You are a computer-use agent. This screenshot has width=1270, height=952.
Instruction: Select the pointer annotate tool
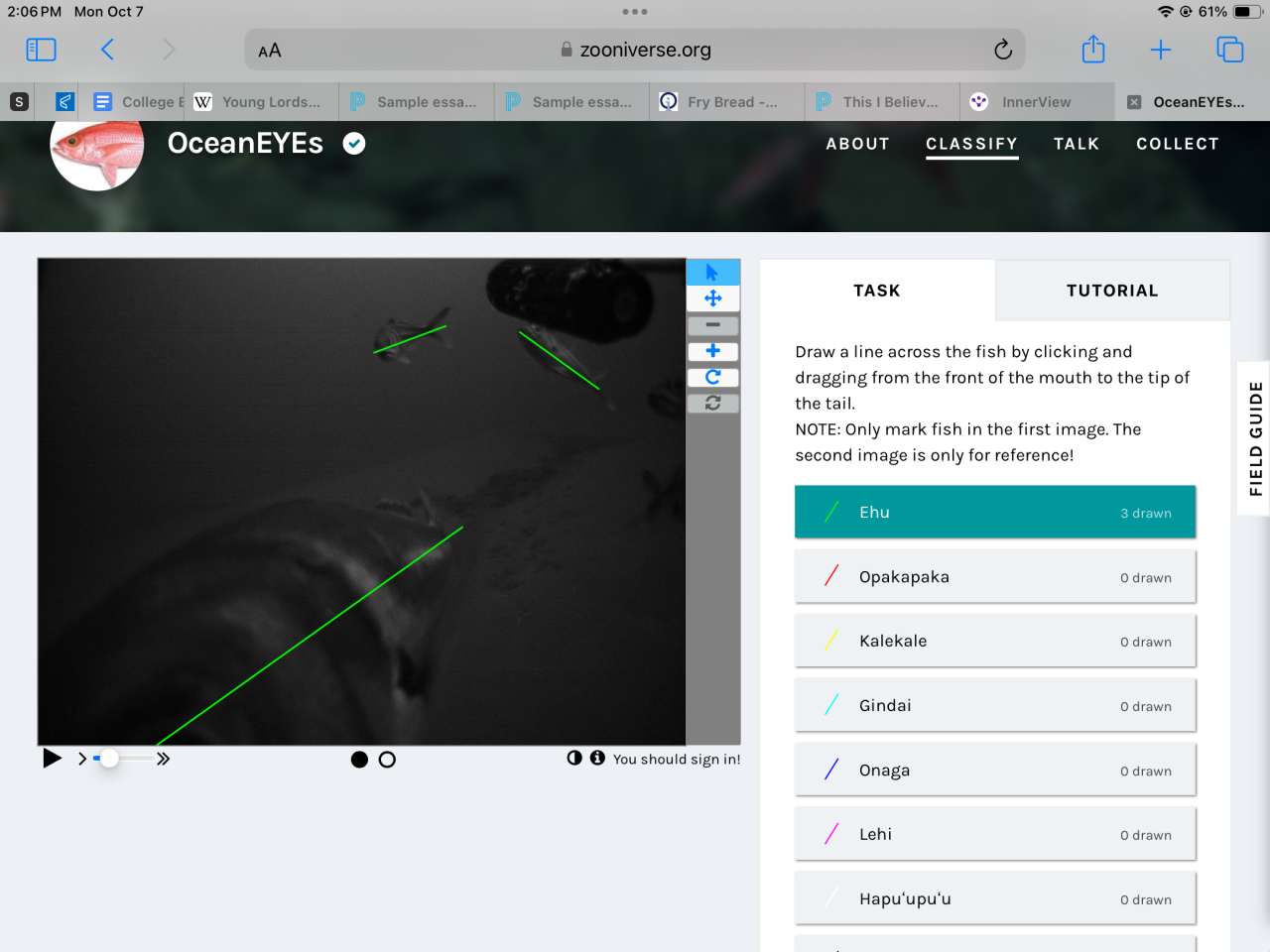[x=712, y=272]
